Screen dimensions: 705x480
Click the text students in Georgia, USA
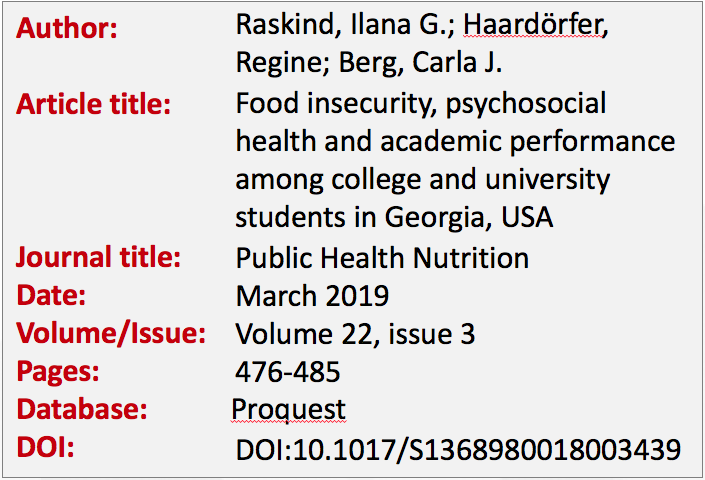[x=394, y=218]
